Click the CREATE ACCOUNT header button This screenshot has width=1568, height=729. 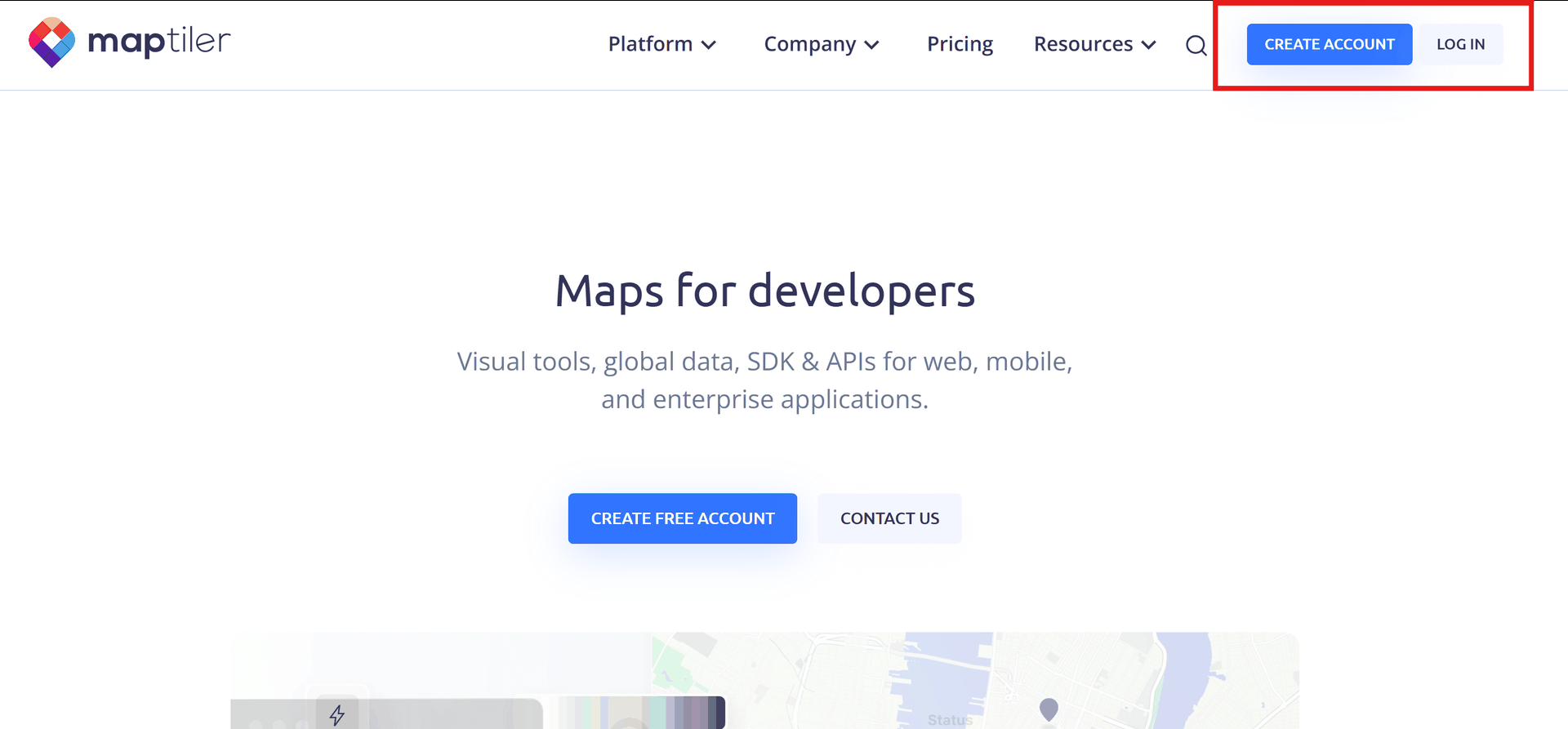pos(1329,44)
